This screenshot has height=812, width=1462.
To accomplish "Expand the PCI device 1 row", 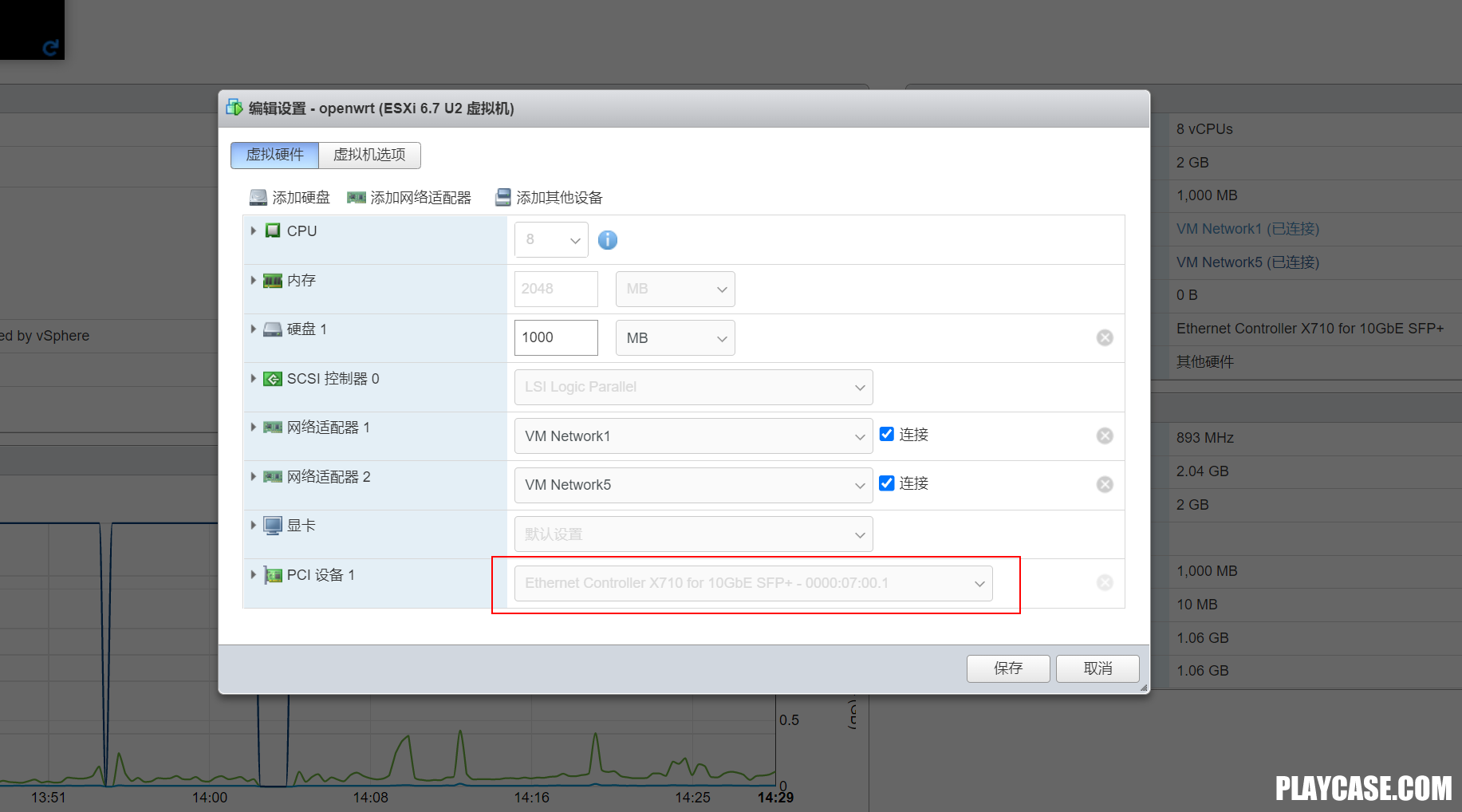I will tap(254, 574).
